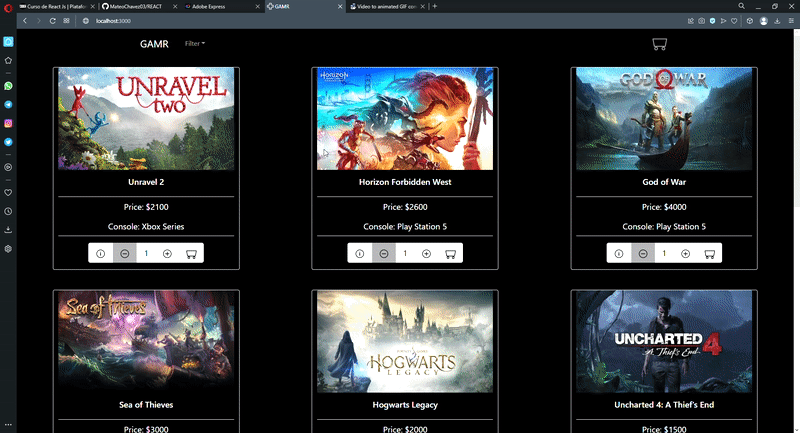The width and height of the screenshot is (800, 433).
Task: Open Opera main menu logo
Action: pos(8,7)
